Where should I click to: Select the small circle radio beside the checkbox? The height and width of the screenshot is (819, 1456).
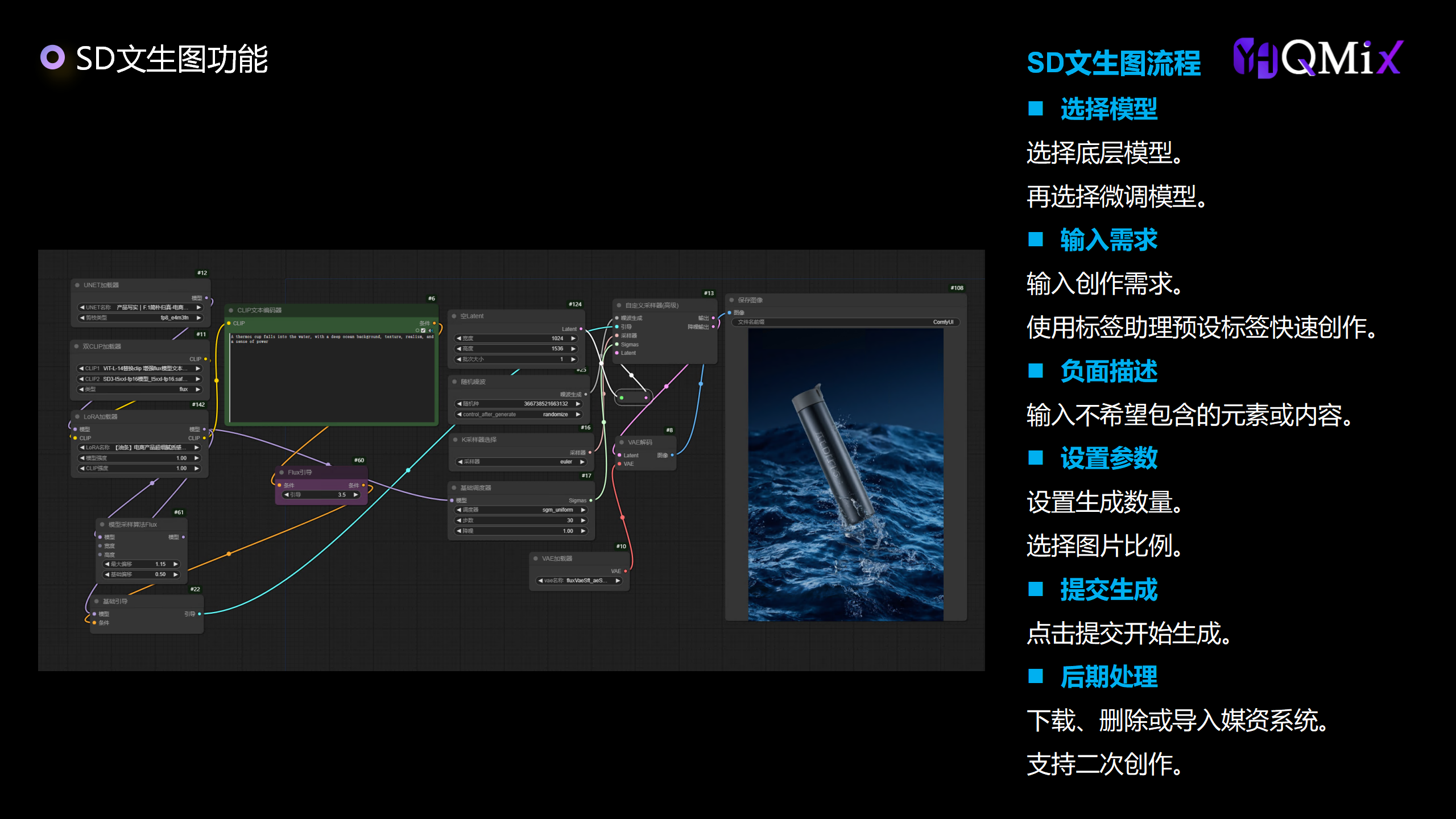pos(417,330)
